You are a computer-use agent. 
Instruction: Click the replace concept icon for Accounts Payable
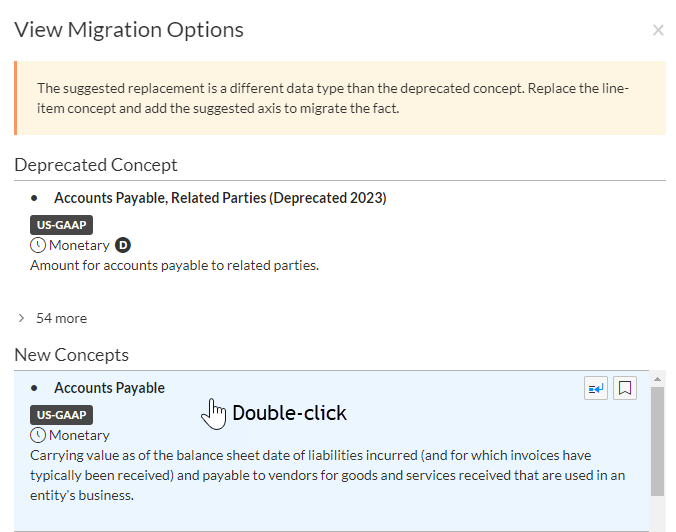pyautogui.click(x=596, y=388)
